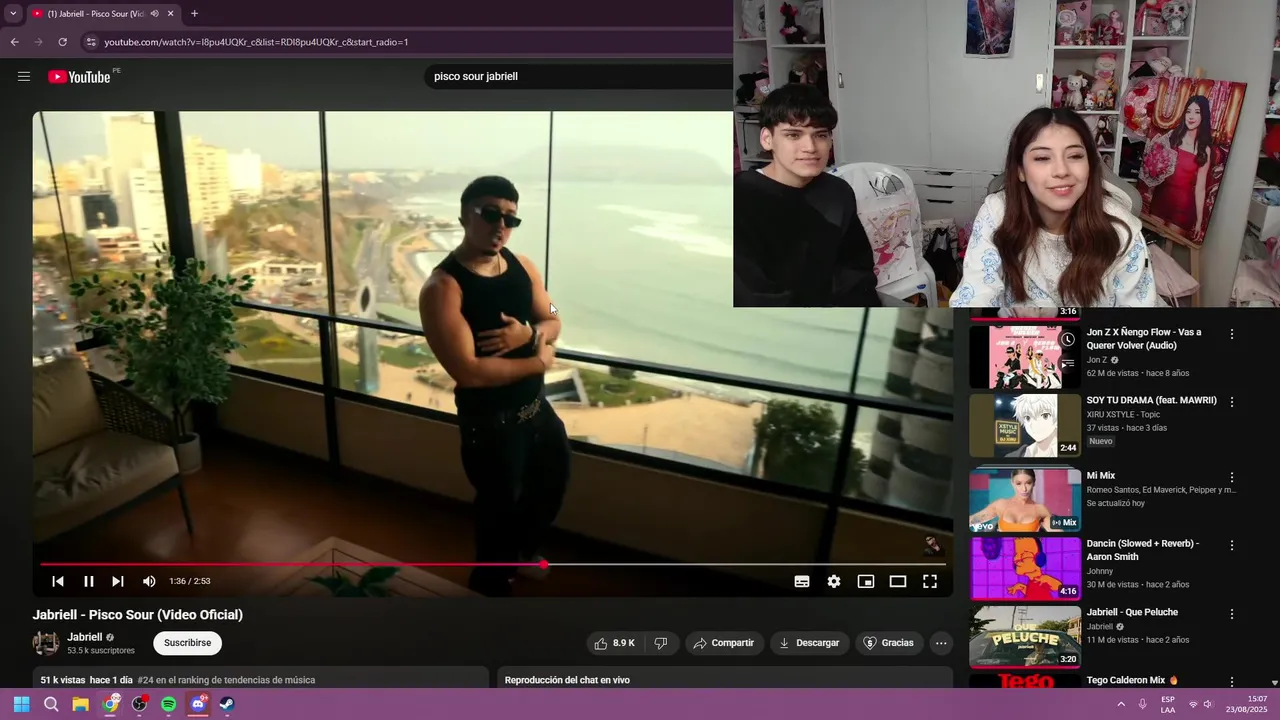Reload the YouTube page

pos(62,42)
